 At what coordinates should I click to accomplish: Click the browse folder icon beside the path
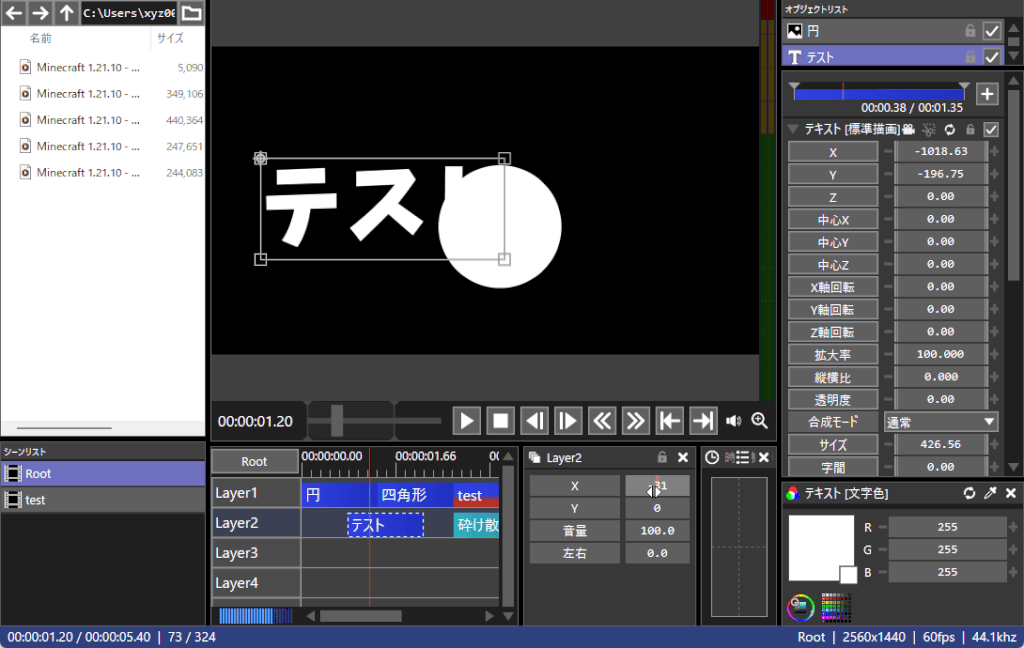(x=191, y=13)
